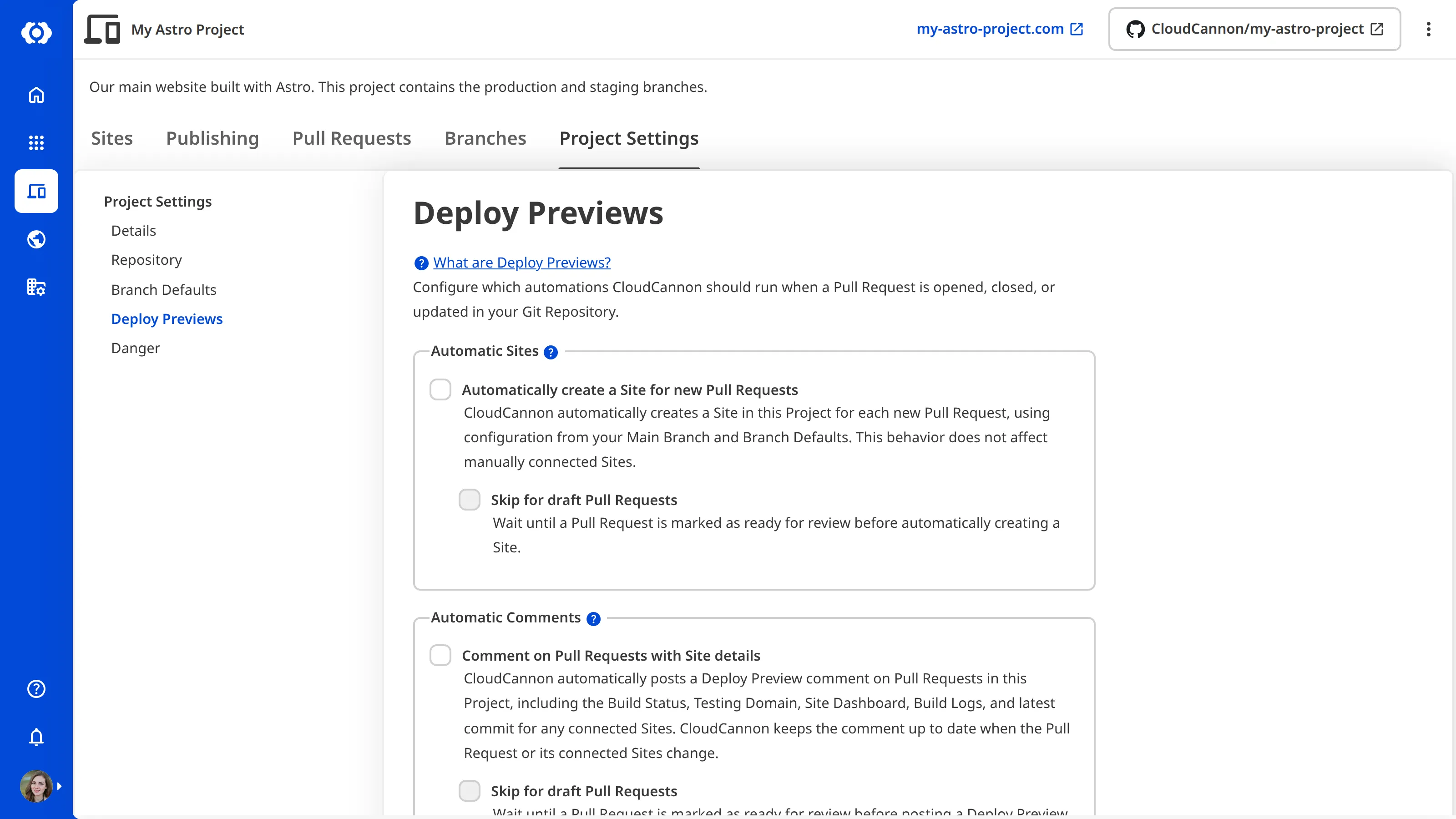Image resolution: width=1456 pixels, height=819 pixels.
Task: Click the GitHub icon in repository button
Action: [x=1135, y=30]
